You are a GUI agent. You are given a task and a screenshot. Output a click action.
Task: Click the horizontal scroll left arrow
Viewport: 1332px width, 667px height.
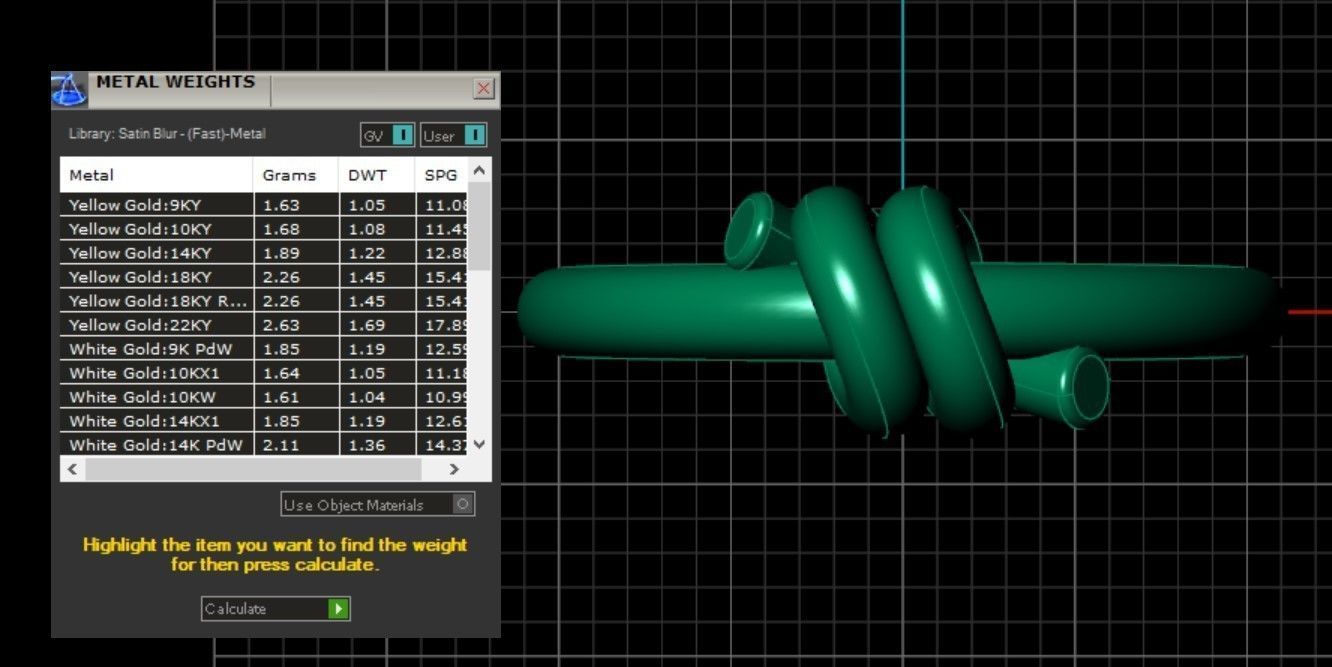tap(72, 468)
